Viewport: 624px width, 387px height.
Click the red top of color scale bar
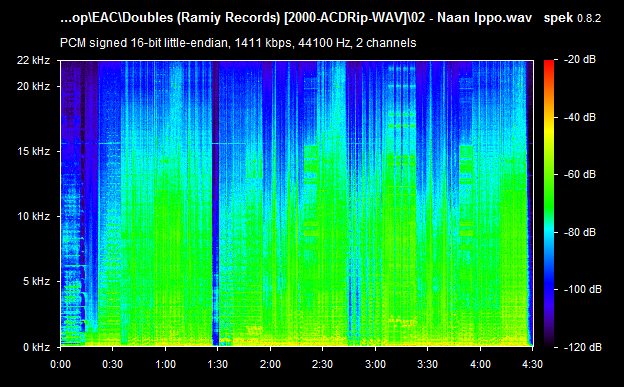pyautogui.click(x=549, y=63)
